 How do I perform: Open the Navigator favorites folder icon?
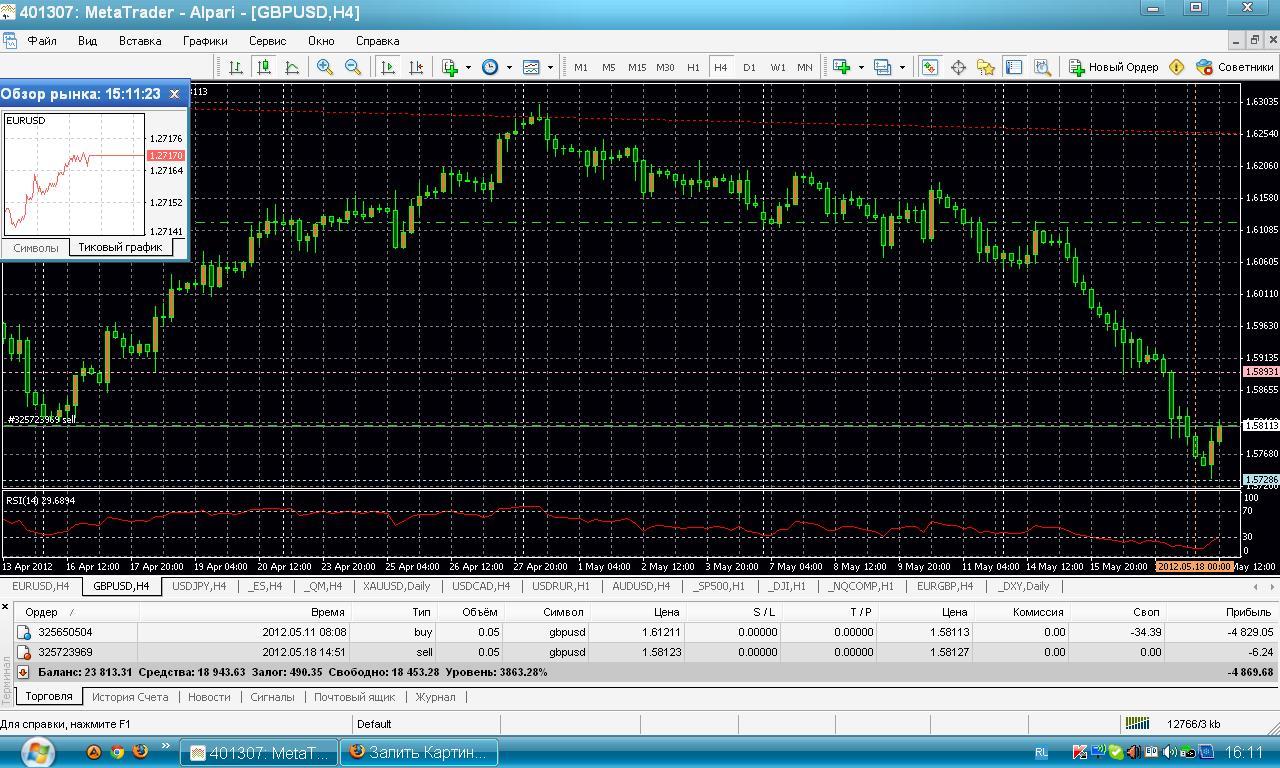coord(986,67)
